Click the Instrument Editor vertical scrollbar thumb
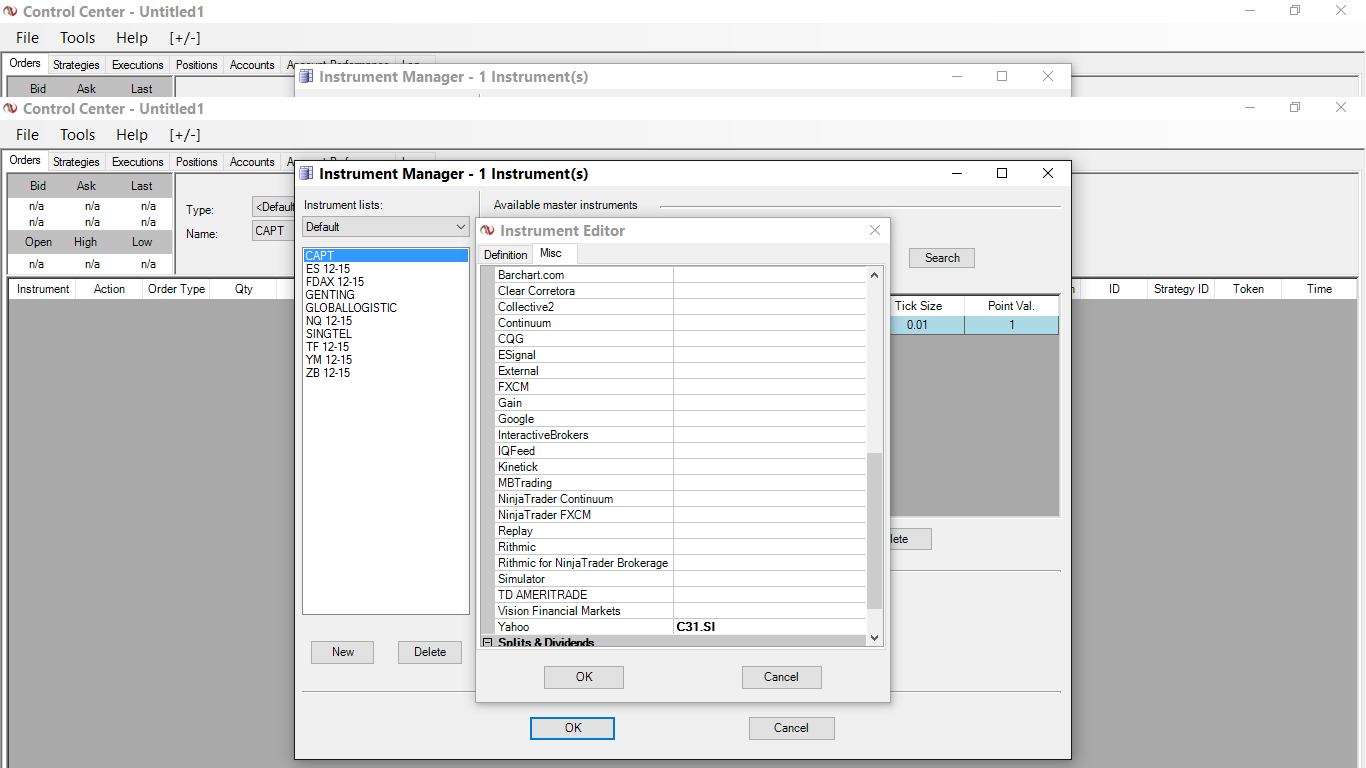1366x768 pixels. coord(874,530)
